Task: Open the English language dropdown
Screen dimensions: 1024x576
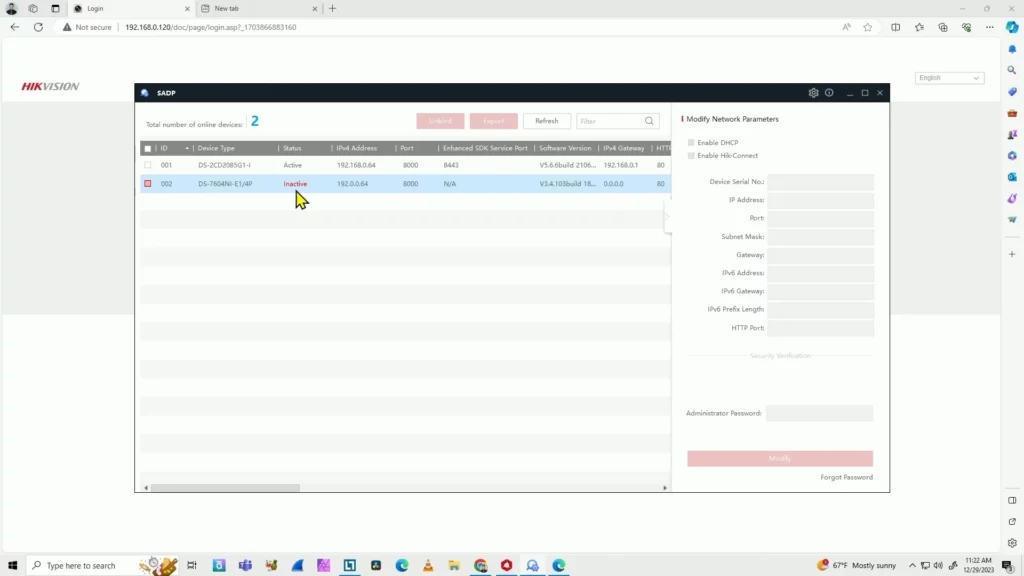Action: pos(948,77)
